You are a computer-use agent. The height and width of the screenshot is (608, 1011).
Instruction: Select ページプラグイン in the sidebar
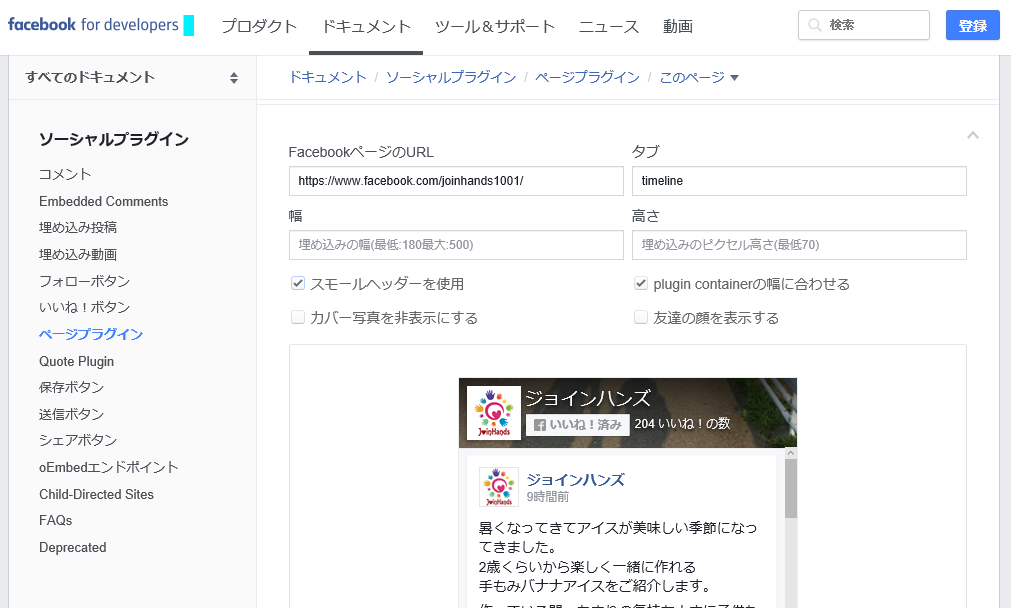point(91,334)
